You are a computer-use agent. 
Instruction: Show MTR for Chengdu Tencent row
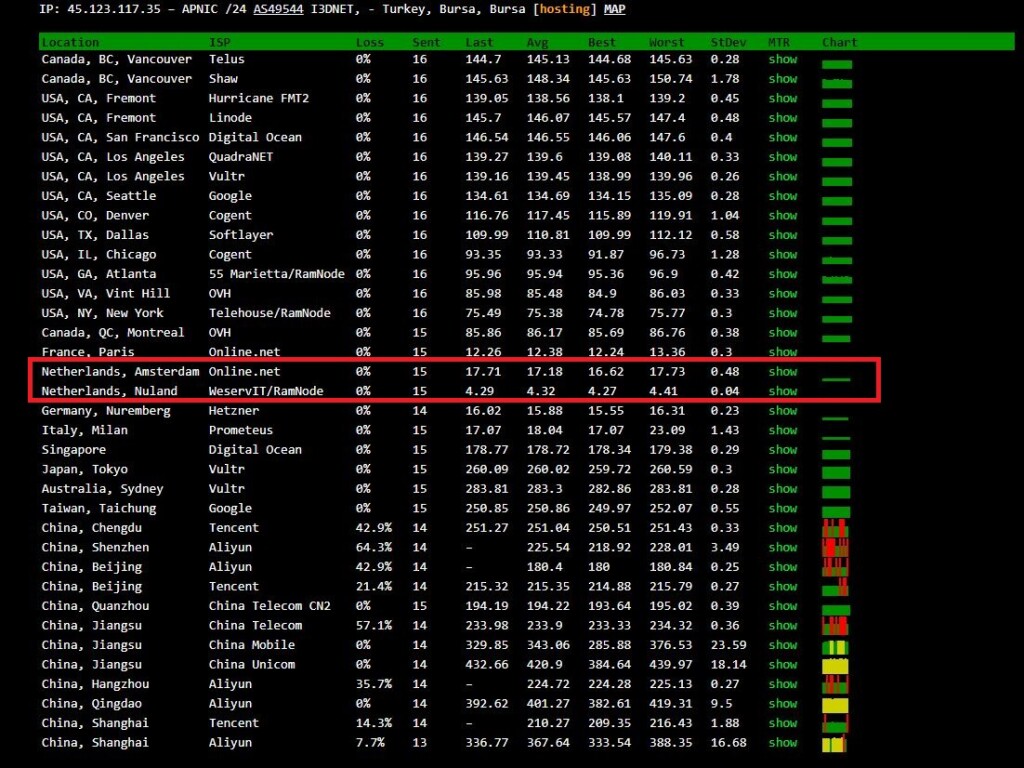coord(782,528)
